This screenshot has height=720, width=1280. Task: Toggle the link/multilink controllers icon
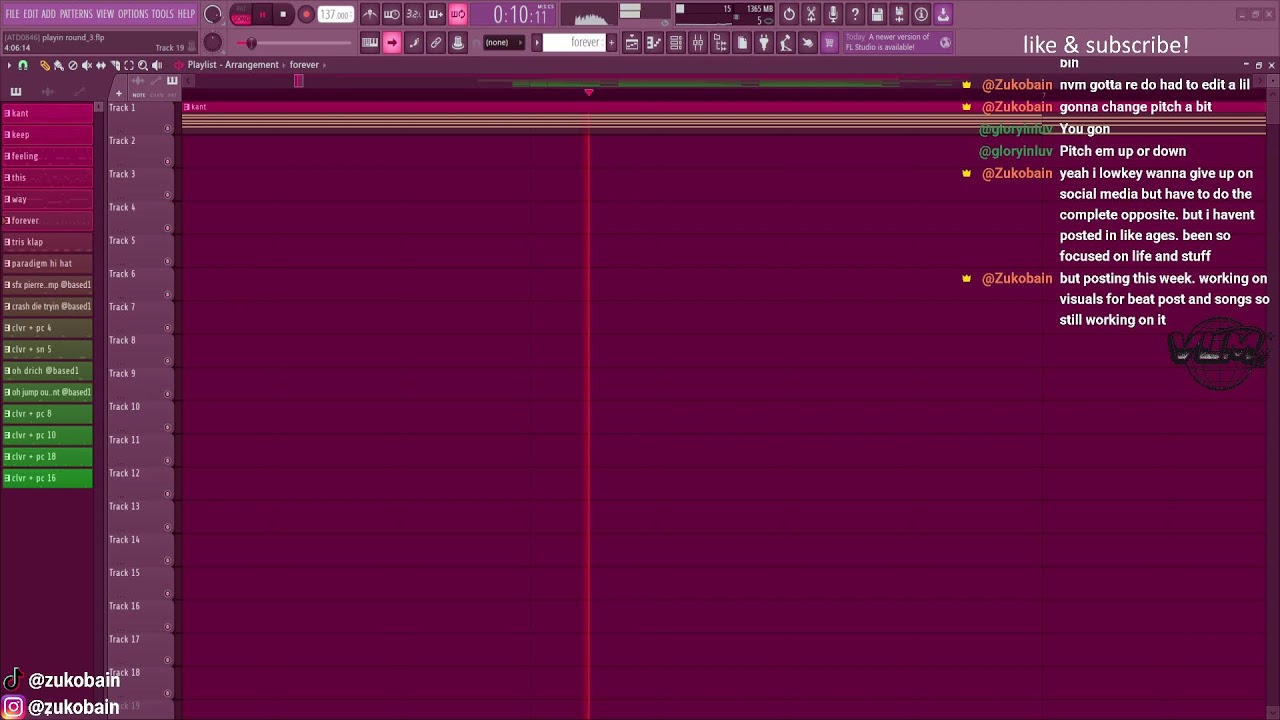pos(436,42)
